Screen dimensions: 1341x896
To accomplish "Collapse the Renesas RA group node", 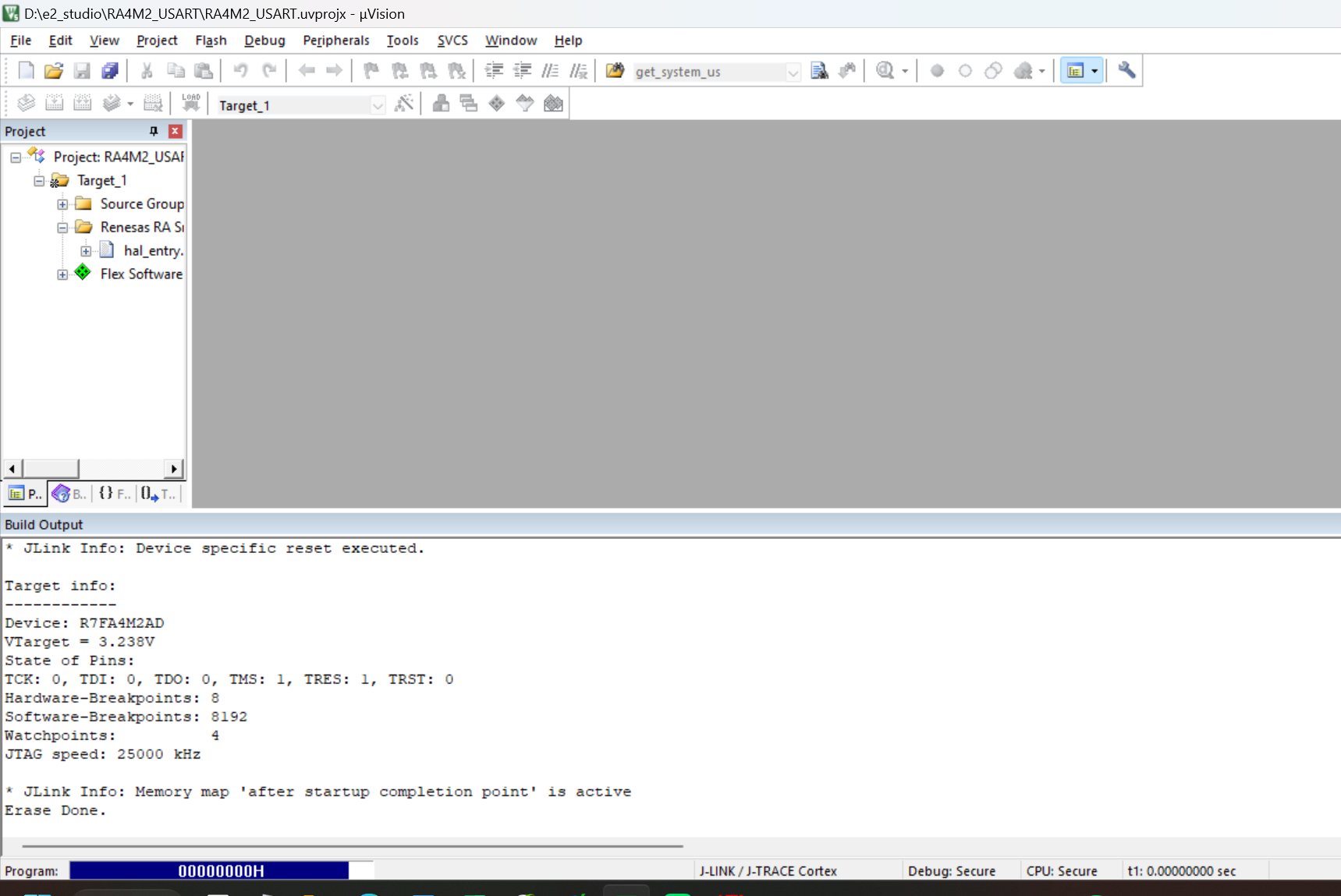I will click(62, 228).
